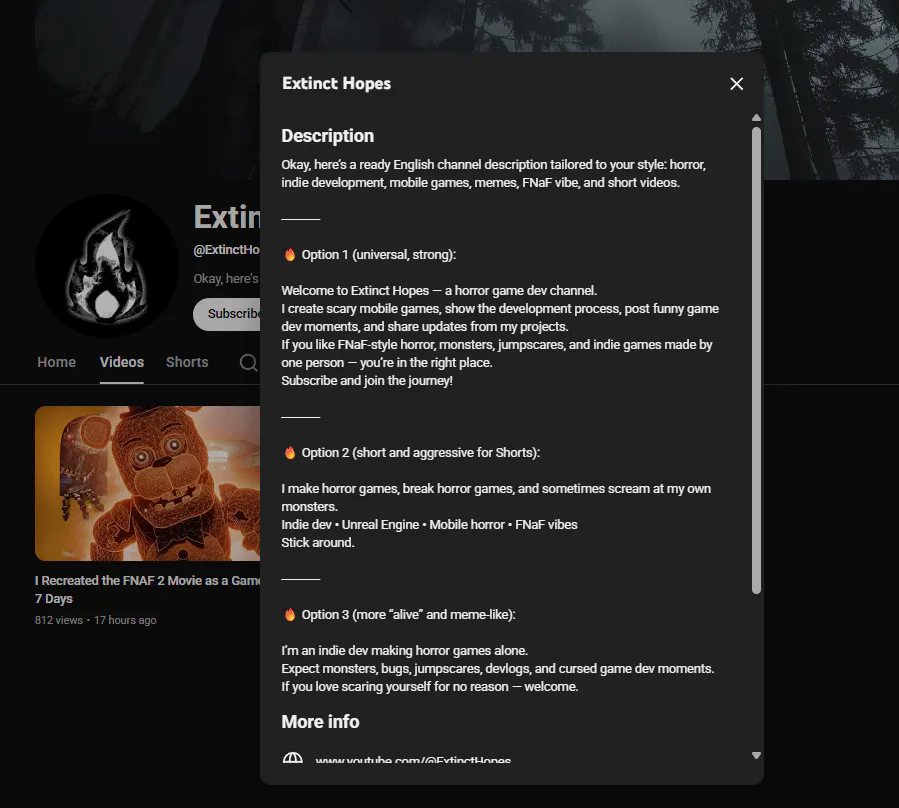The height and width of the screenshot is (808, 899).
Task: Click the scrollbar up arrow in dialog
Action: point(756,118)
